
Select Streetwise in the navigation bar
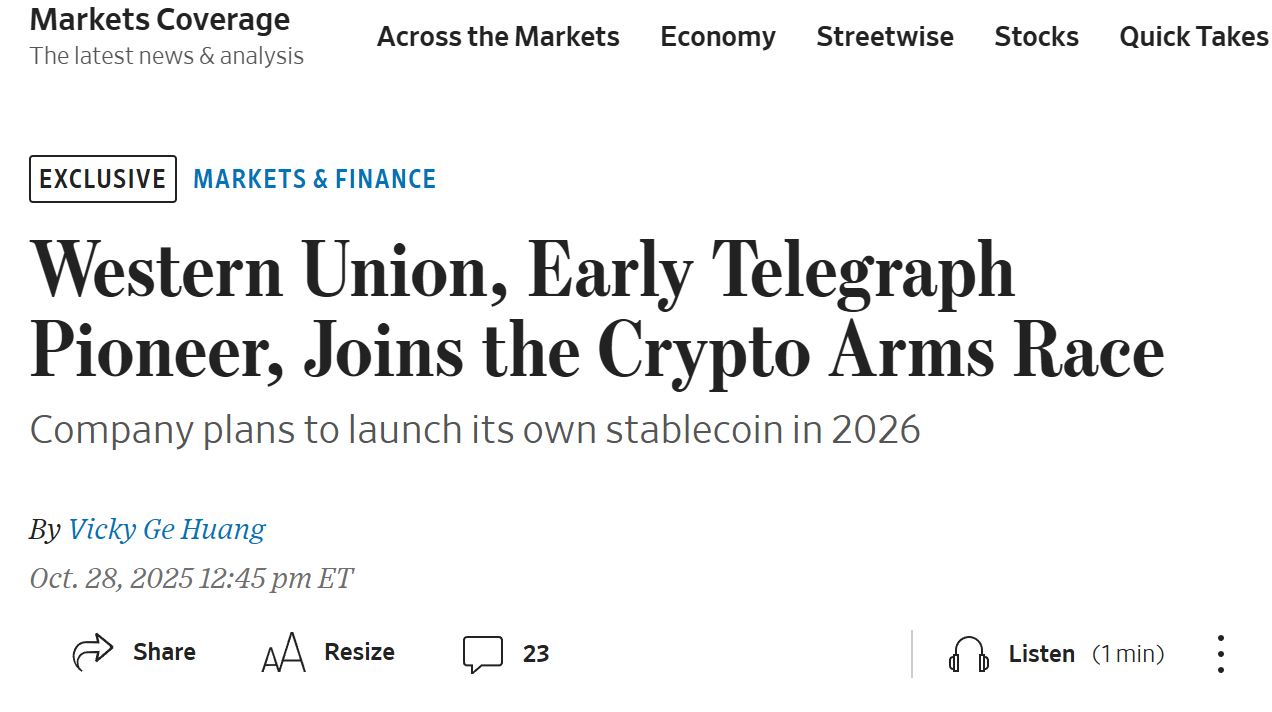pyautogui.click(x=884, y=37)
